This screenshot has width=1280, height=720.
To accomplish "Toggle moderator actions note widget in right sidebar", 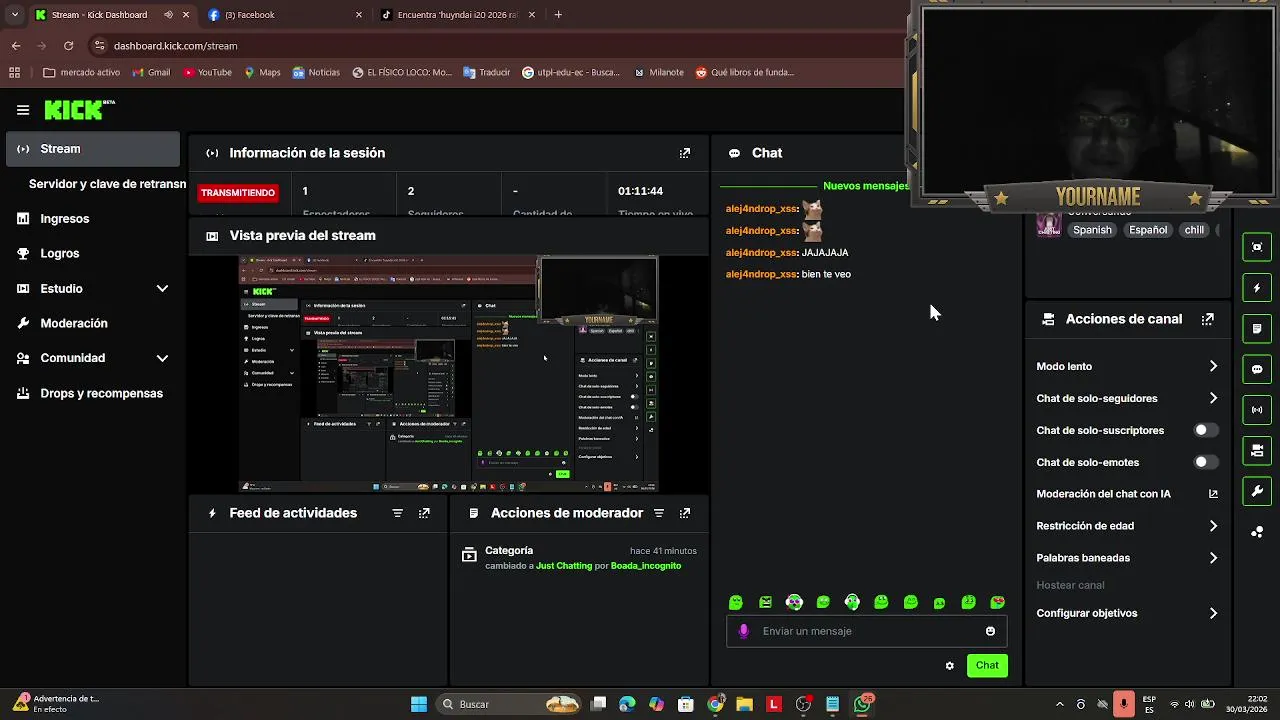I will pyautogui.click(x=1257, y=328).
